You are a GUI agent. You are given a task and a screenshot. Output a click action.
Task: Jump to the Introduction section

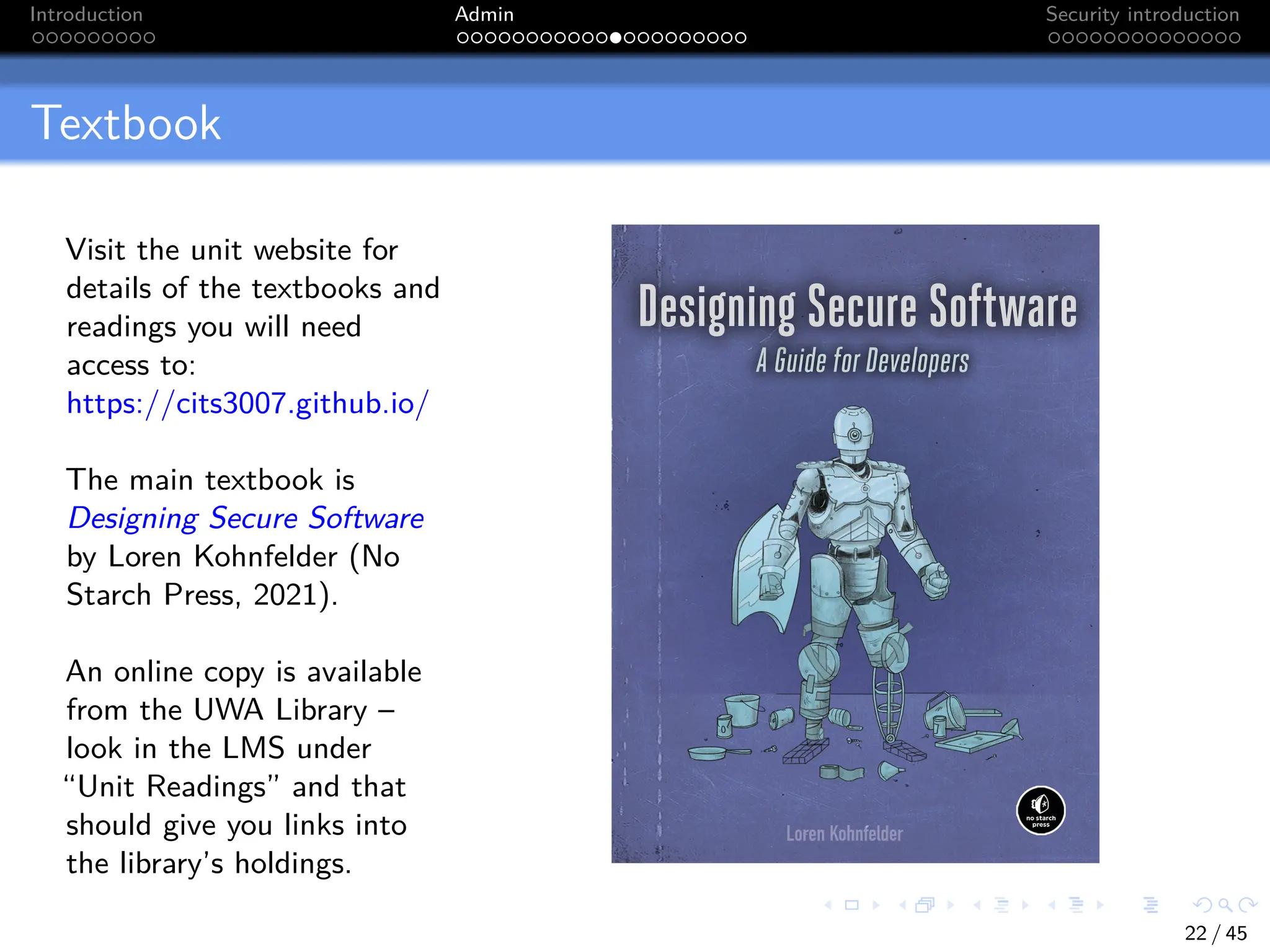(86, 14)
